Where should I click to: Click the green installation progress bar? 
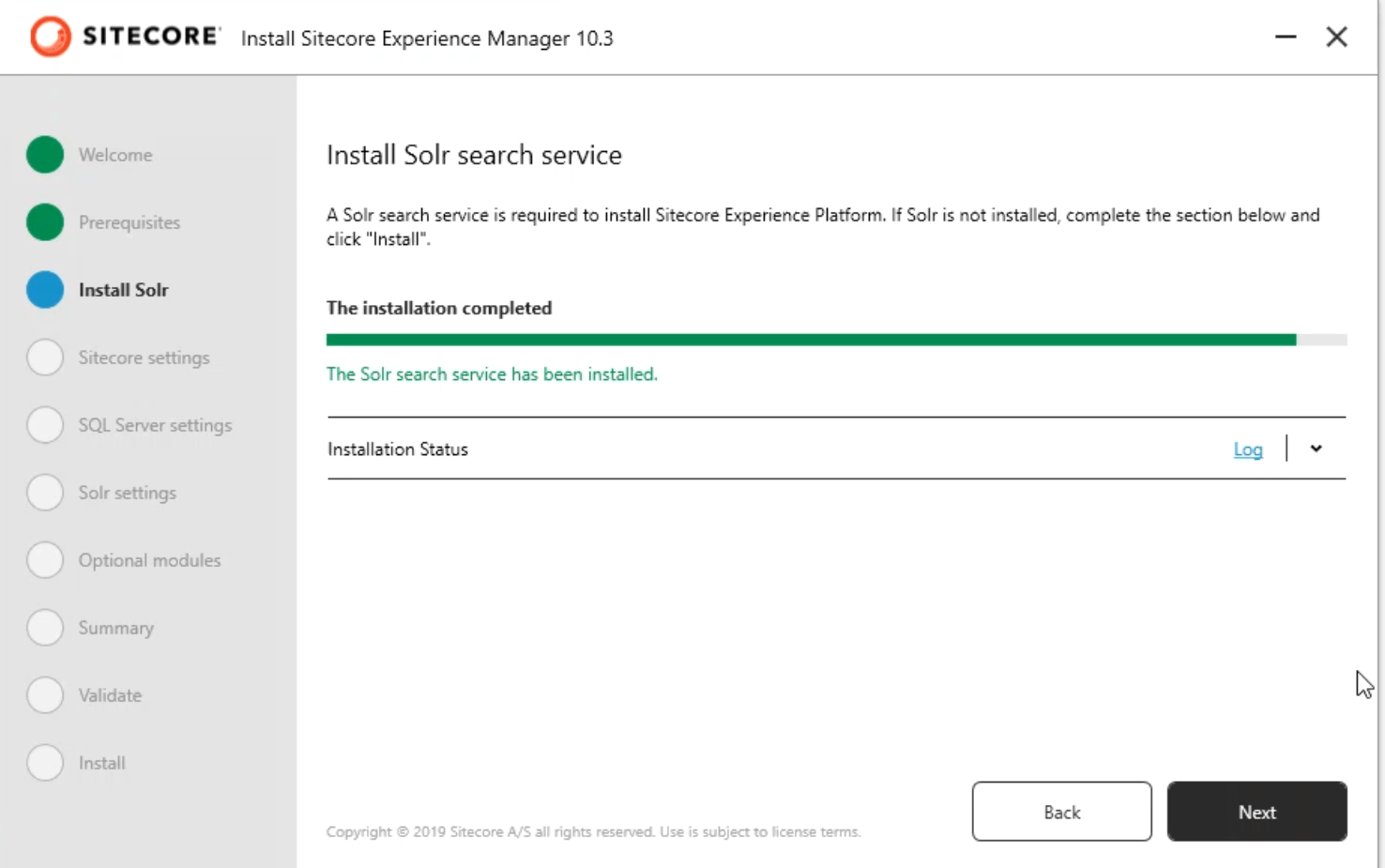click(811, 340)
